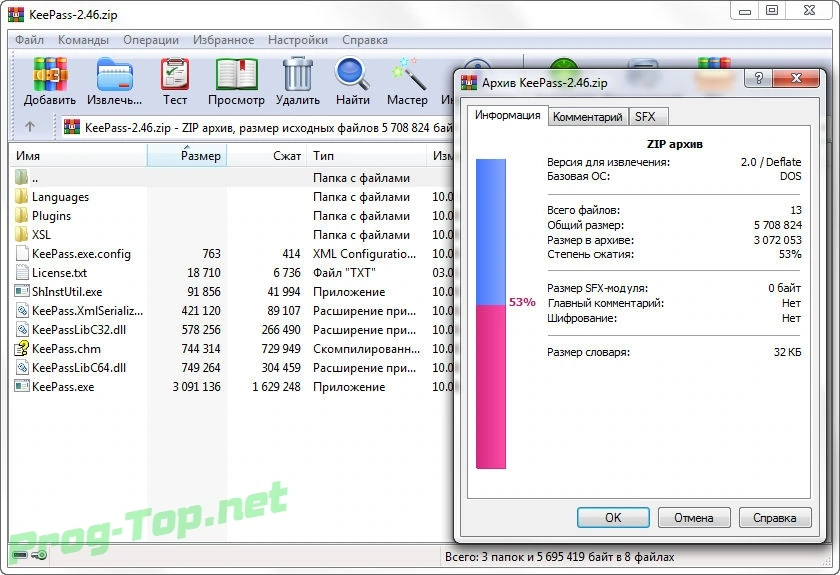Click the KeePassLibC32.dll file icon
This screenshot has height=575, width=840.
[22, 330]
